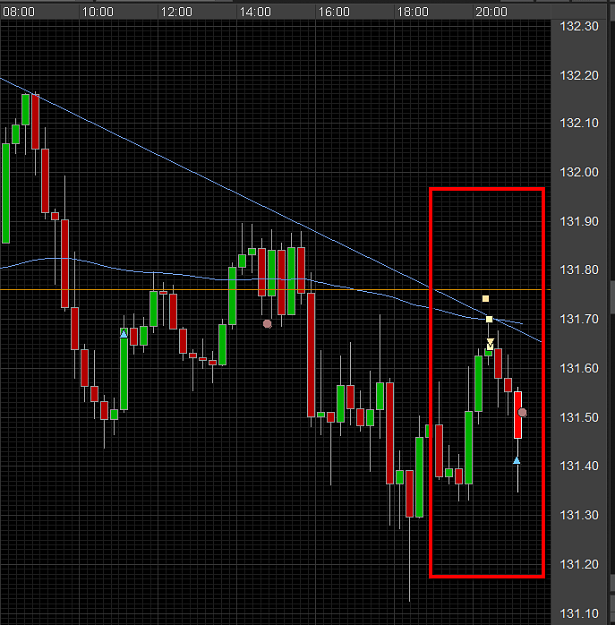Click the 131.30 price axis label

(x=579, y=515)
